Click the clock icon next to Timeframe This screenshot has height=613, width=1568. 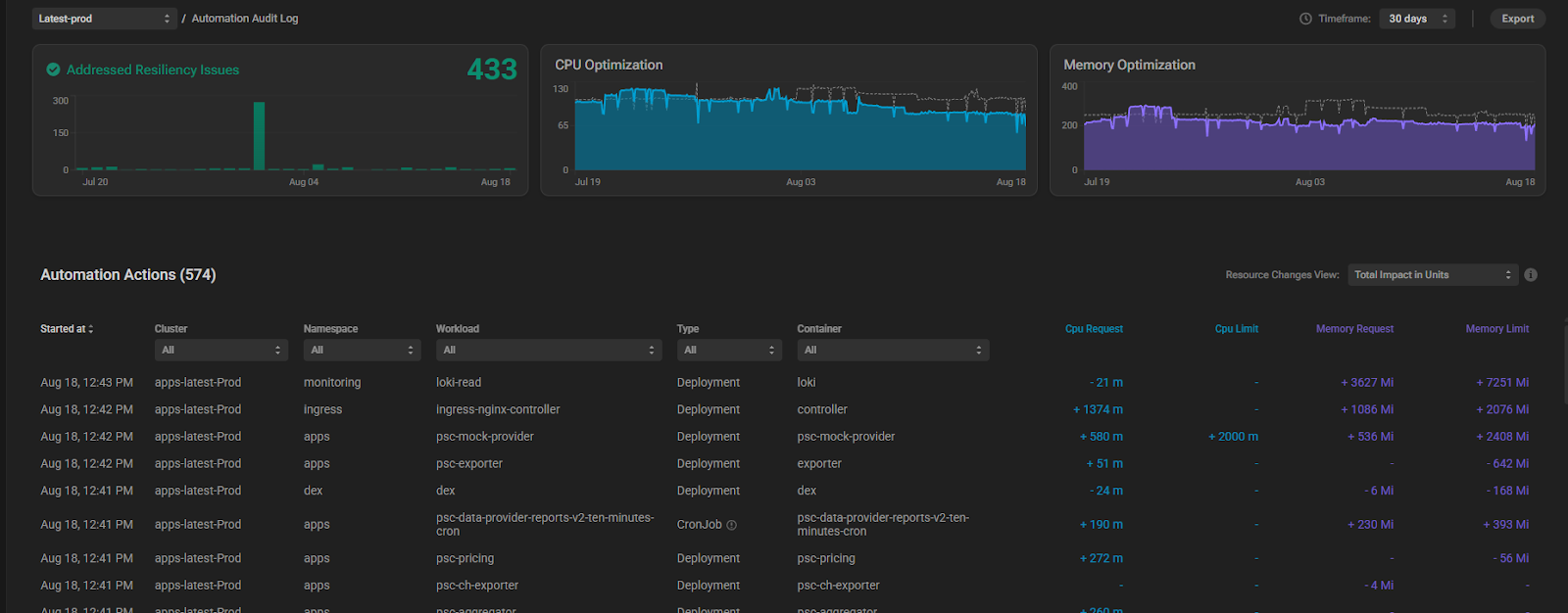coord(1305,19)
